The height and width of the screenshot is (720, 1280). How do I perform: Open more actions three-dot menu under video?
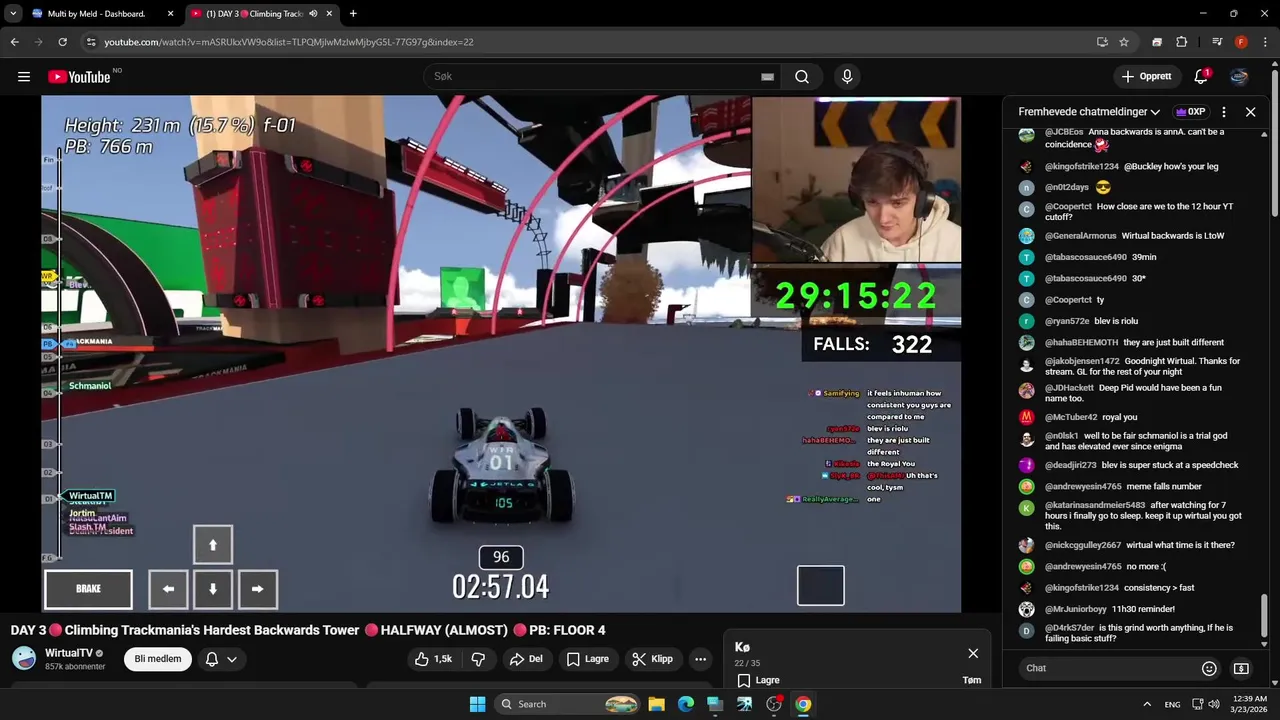coord(700,659)
